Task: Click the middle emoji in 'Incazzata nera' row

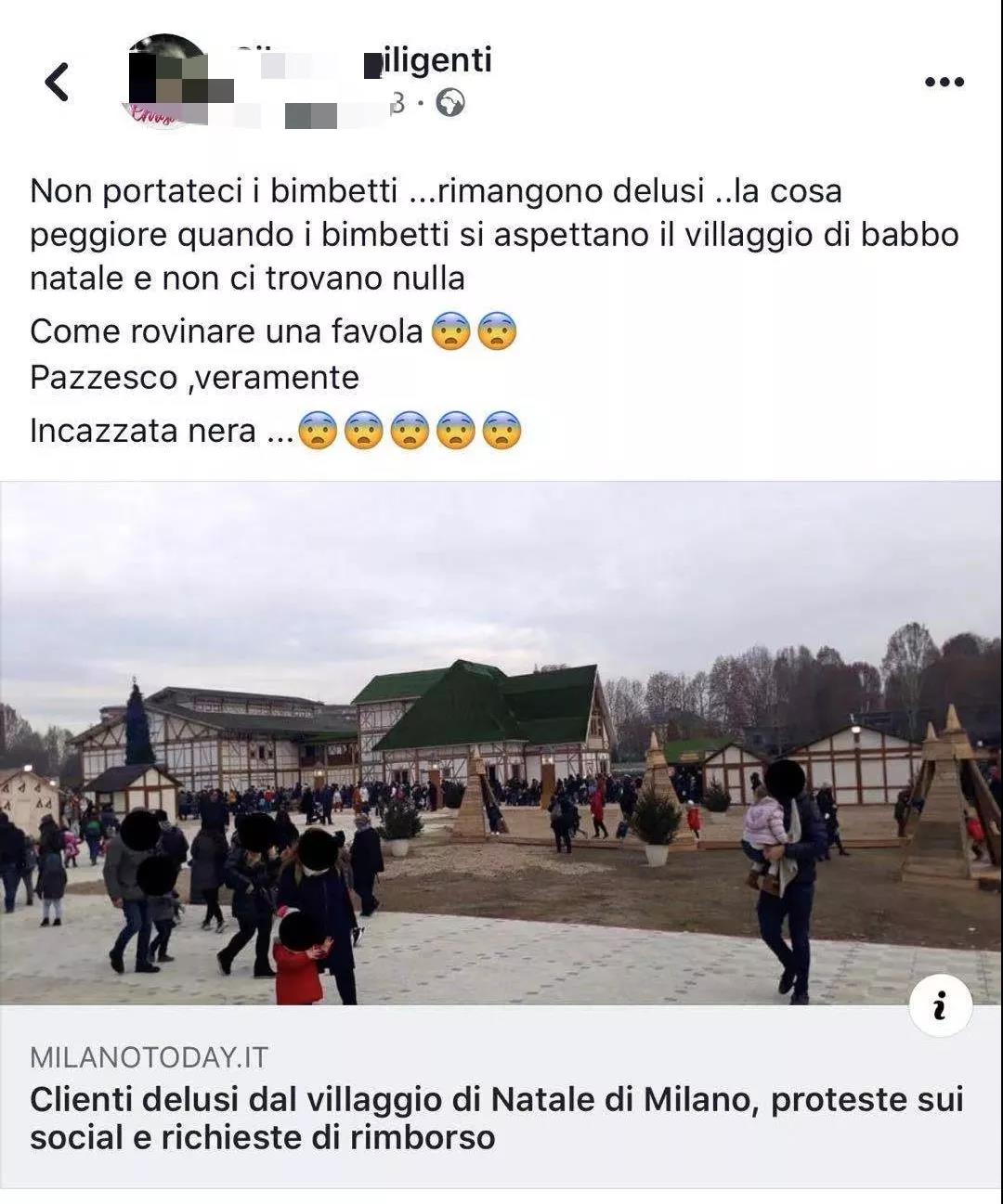Action: 410,431
